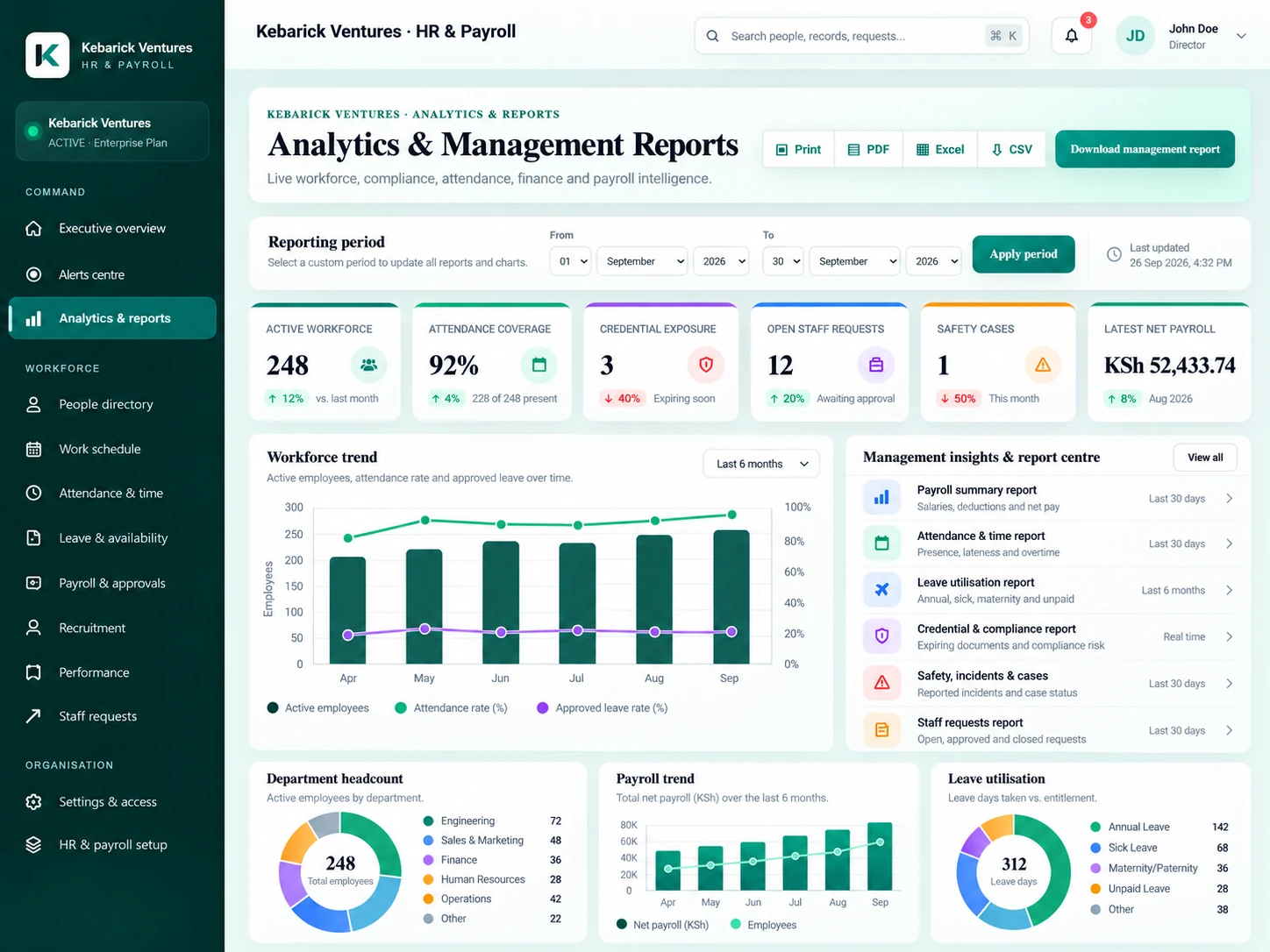Open Alerts centre in sidebar
The image size is (1270, 952).
pyautogui.click(x=112, y=274)
